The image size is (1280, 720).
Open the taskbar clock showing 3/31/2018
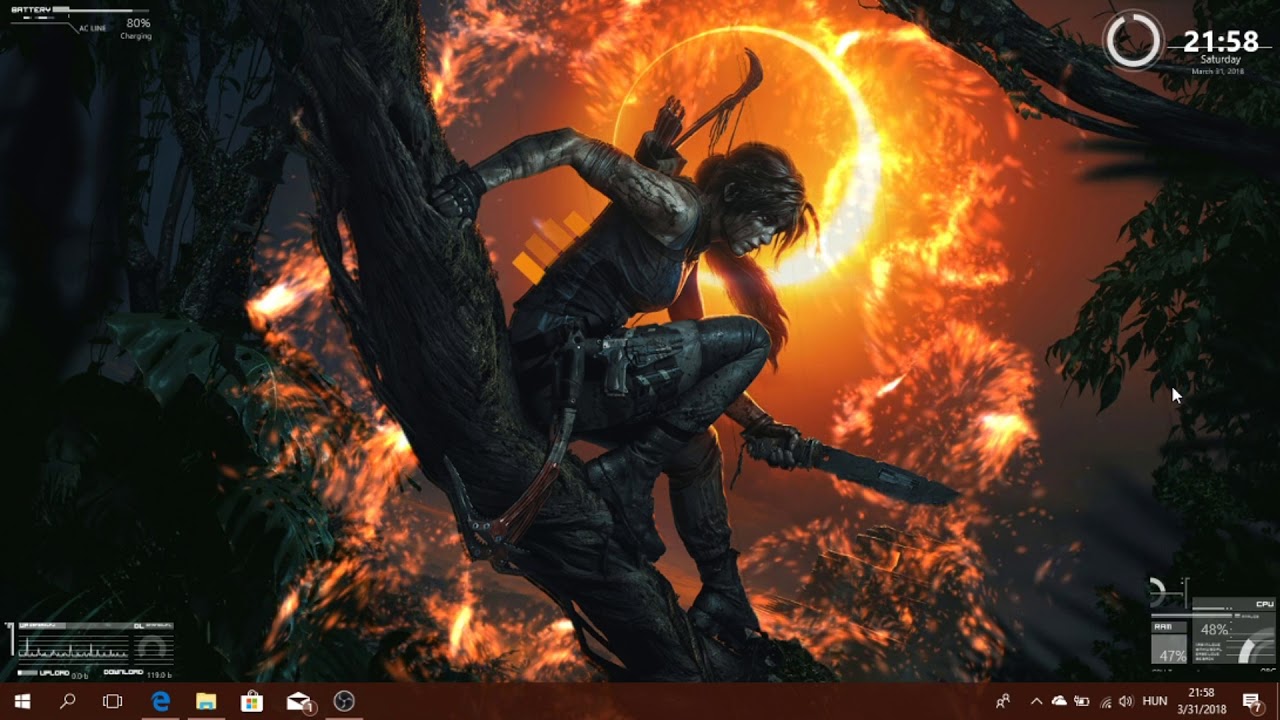point(1201,701)
